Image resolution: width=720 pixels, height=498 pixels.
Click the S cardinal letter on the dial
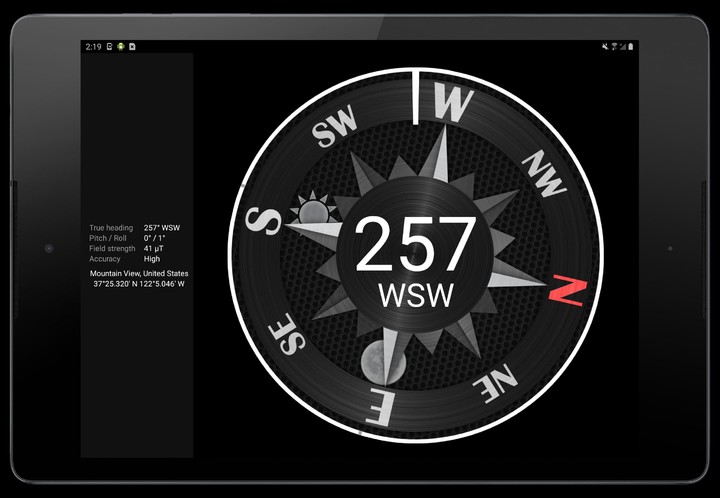pyautogui.click(x=263, y=221)
